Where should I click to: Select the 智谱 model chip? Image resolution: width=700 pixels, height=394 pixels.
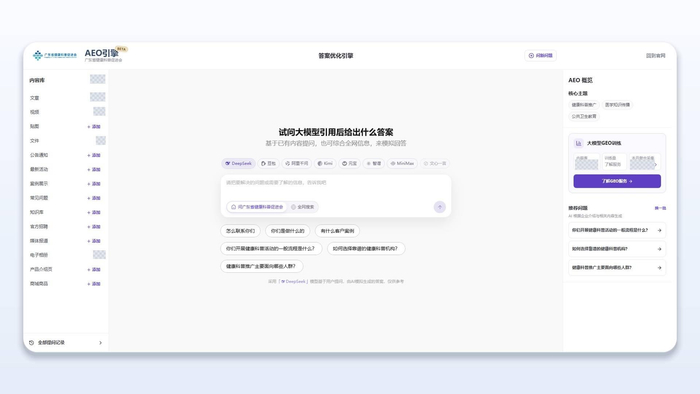(374, 163)
